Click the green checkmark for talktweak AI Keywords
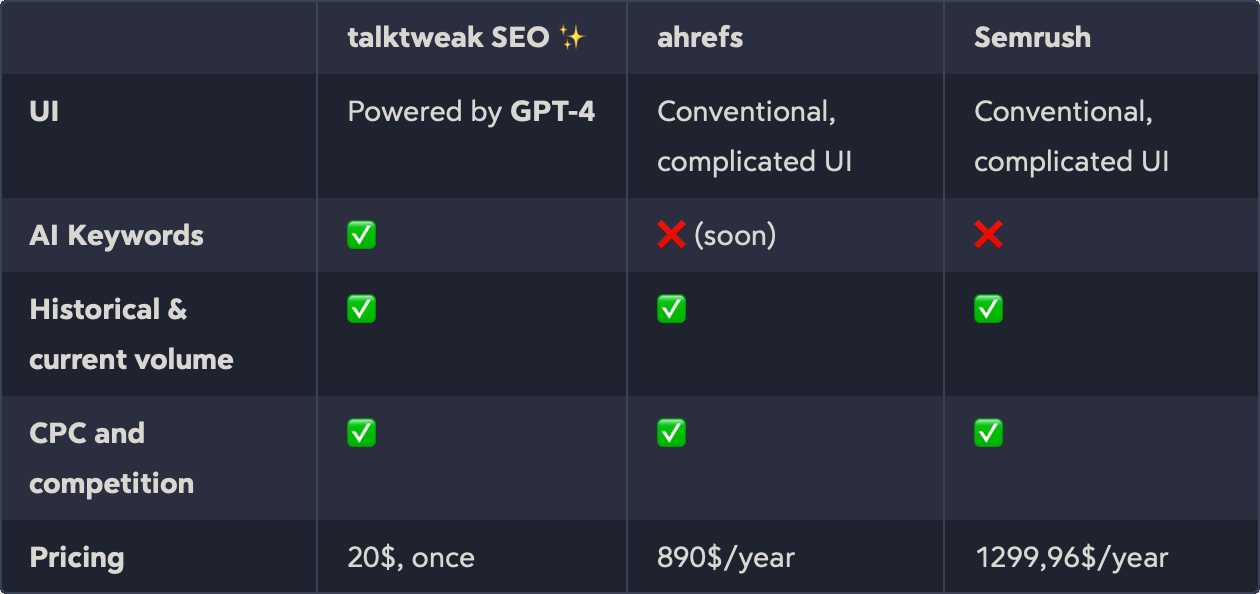 (x=362, y=235)
